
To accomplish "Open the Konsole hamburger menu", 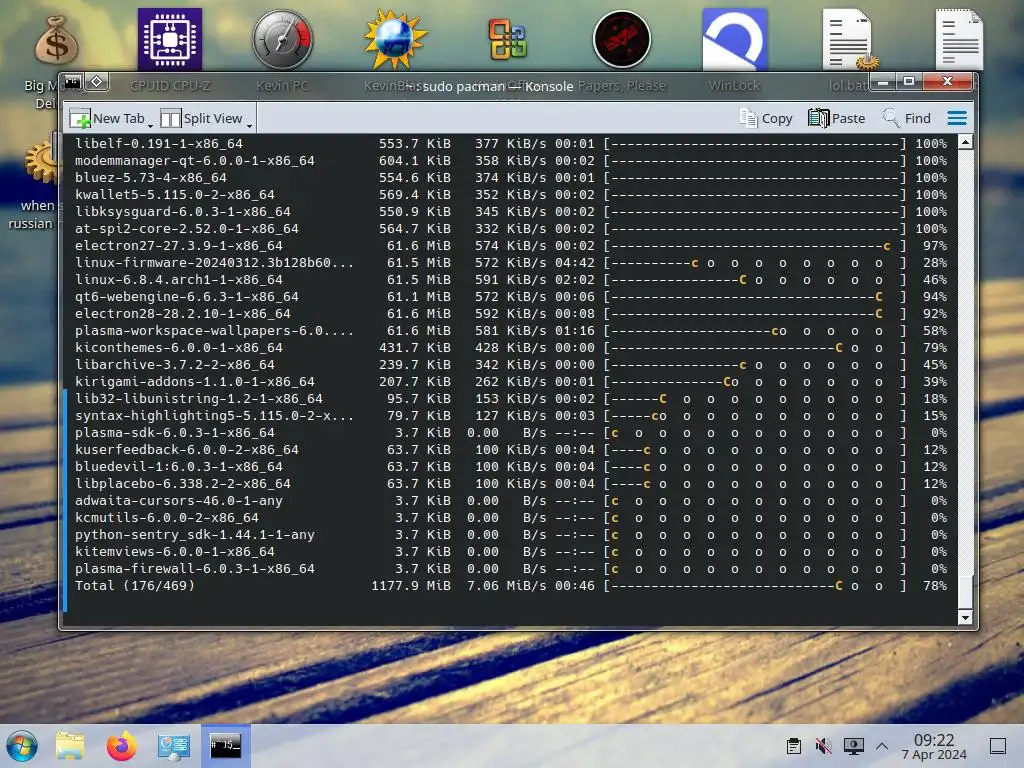I will [x=957, y=118].
